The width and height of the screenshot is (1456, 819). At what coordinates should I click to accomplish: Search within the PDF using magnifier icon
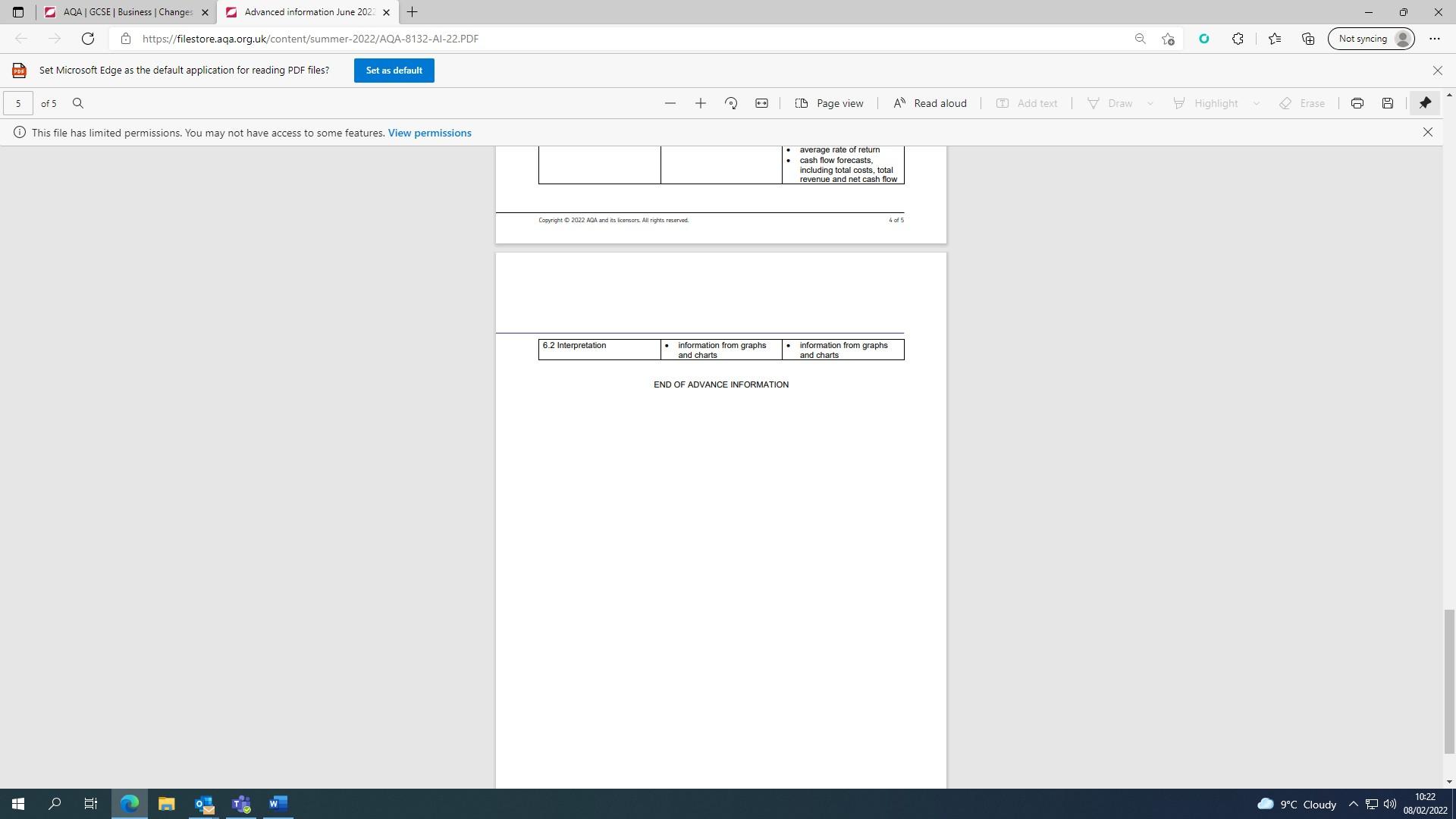pos(78,103)
